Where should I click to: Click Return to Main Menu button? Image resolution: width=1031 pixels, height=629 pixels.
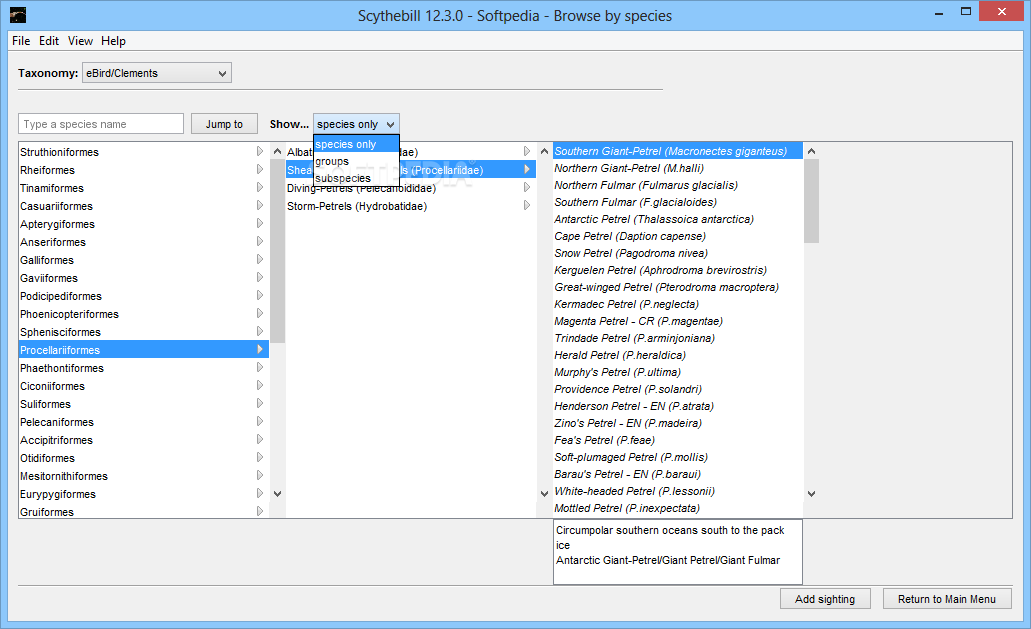pyautogui.click(x=947, y=599)
